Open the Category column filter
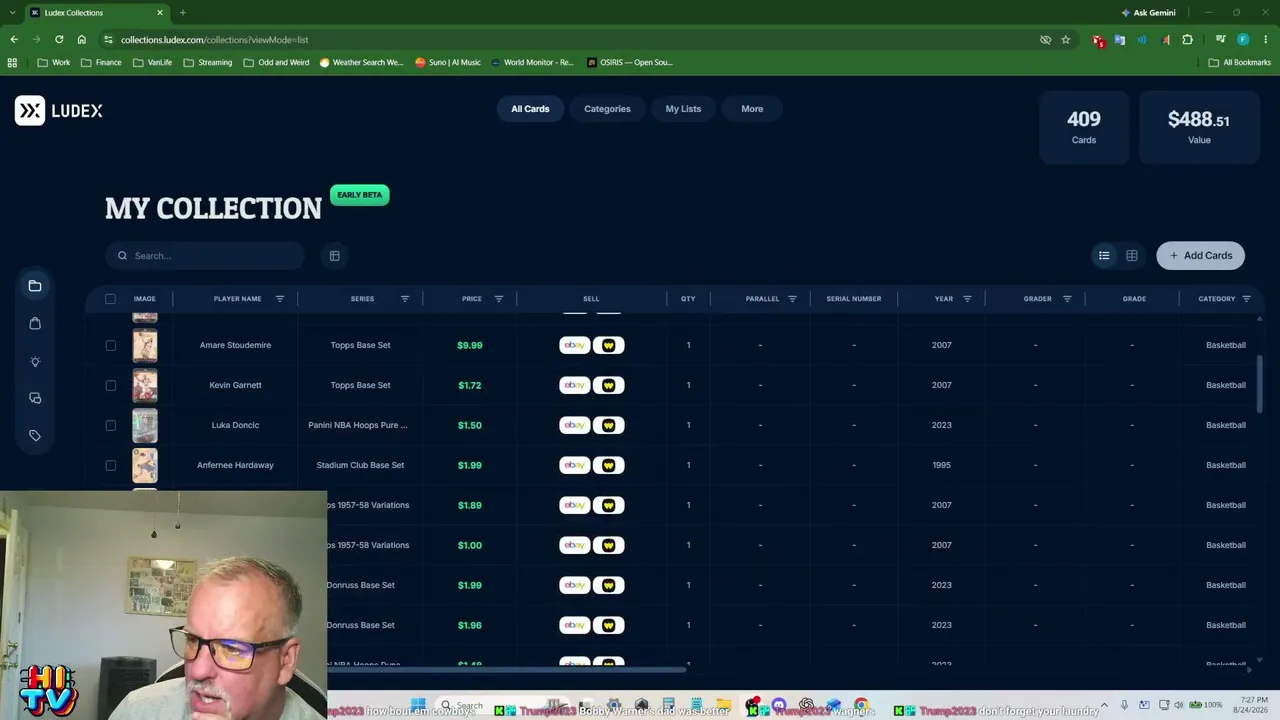Screen dimensions: 1280x720 click(x=1246, y=299)
